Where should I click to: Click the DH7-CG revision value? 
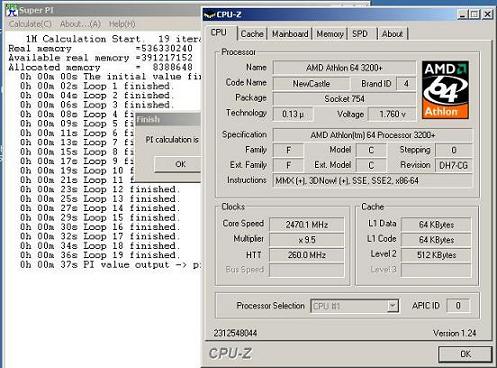453,165
